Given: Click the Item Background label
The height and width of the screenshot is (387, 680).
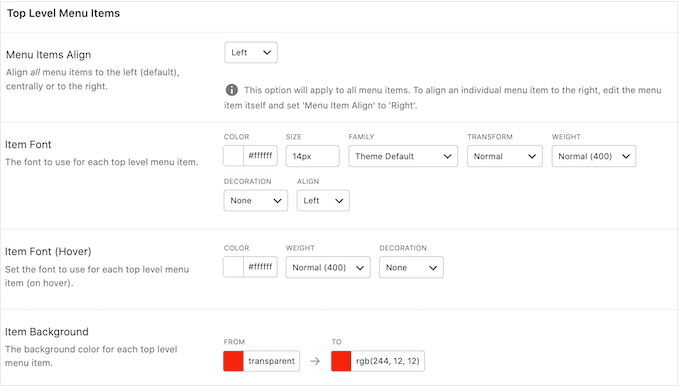Looking at the screenshot, I should tap(47, 332).
